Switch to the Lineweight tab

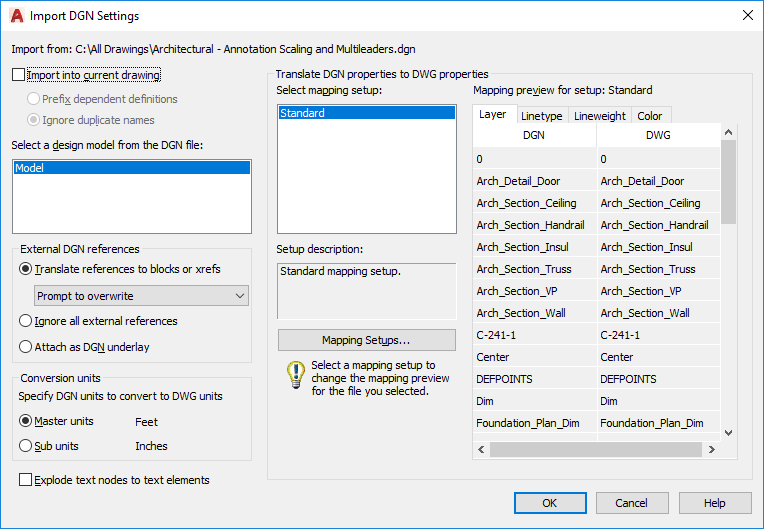click(600, 116)
